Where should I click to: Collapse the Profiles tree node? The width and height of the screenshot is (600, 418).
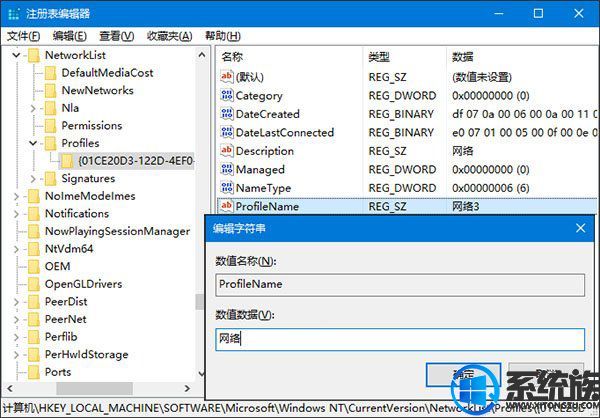(x=33, y=144)
